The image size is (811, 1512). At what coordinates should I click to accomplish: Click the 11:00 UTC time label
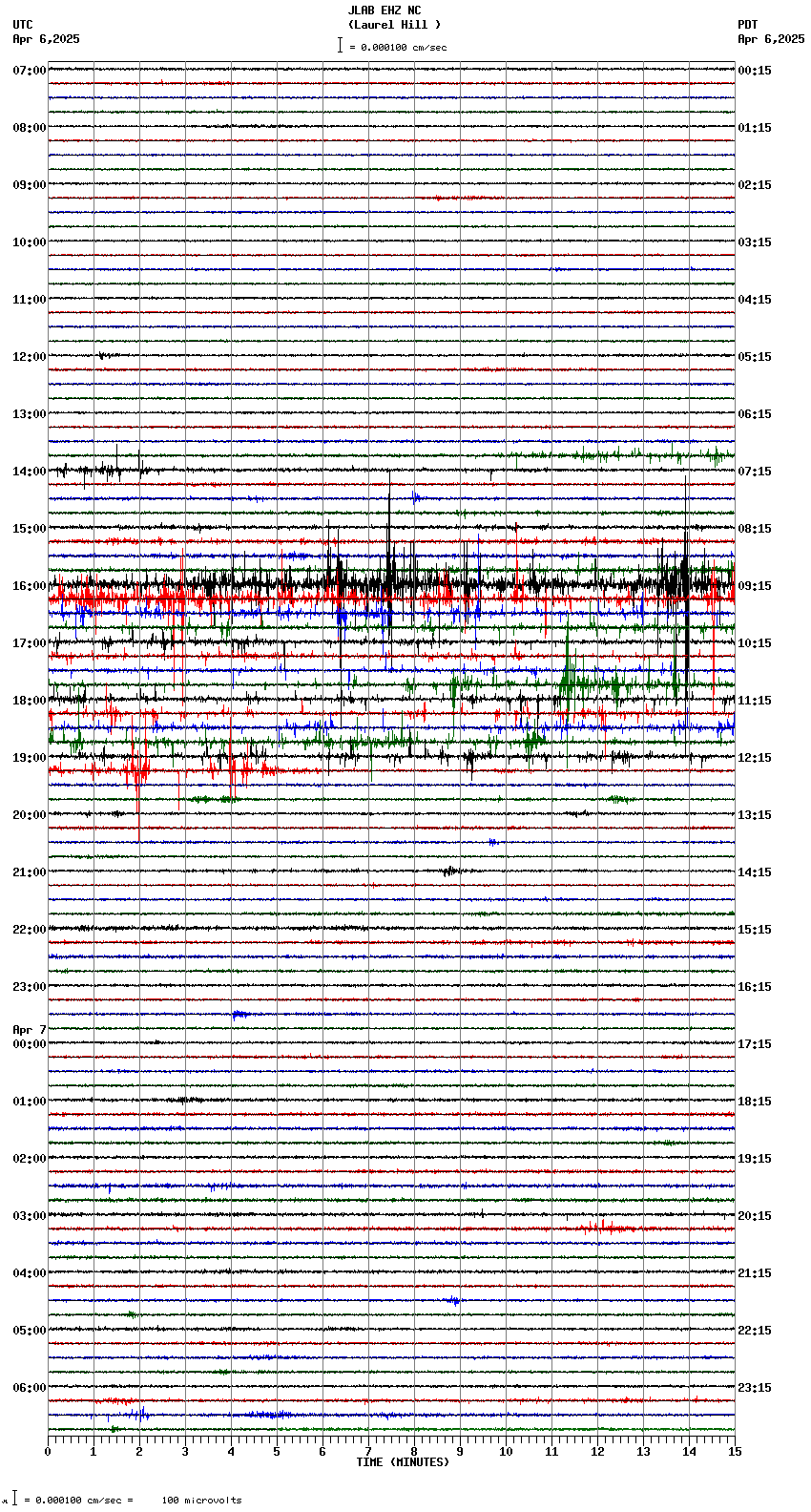tap(30, 300)
